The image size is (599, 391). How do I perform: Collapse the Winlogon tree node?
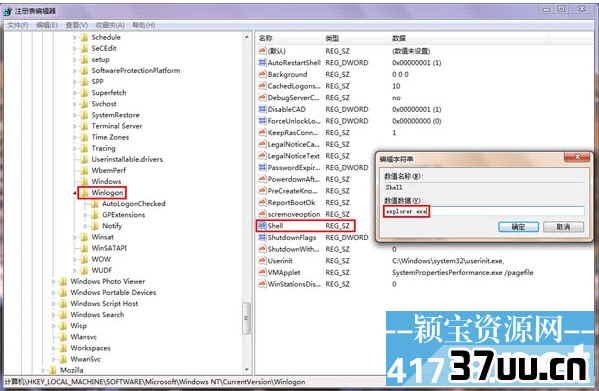pyautogui.click(x=75, y=193)
